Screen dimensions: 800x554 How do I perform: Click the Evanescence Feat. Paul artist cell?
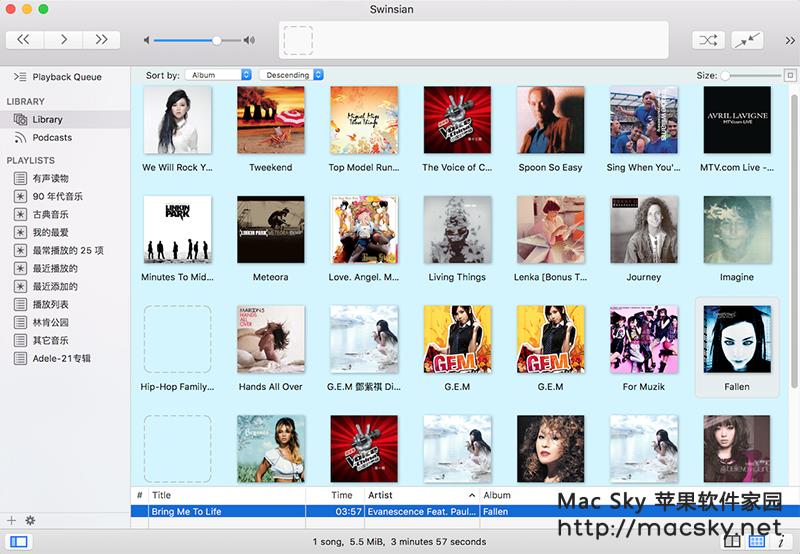(x=422, y=512)
